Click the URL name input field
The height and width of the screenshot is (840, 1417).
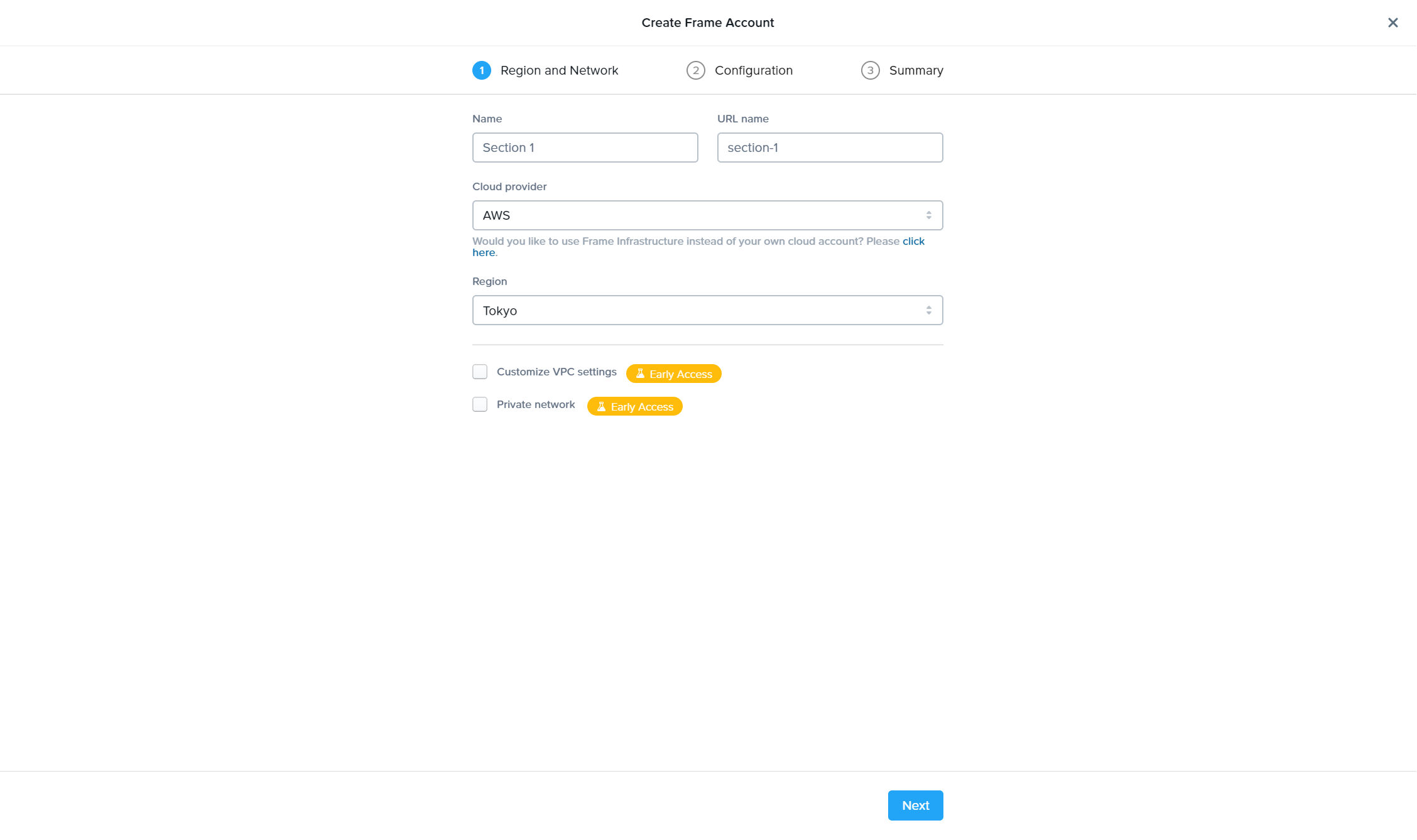tap(830, 148)
